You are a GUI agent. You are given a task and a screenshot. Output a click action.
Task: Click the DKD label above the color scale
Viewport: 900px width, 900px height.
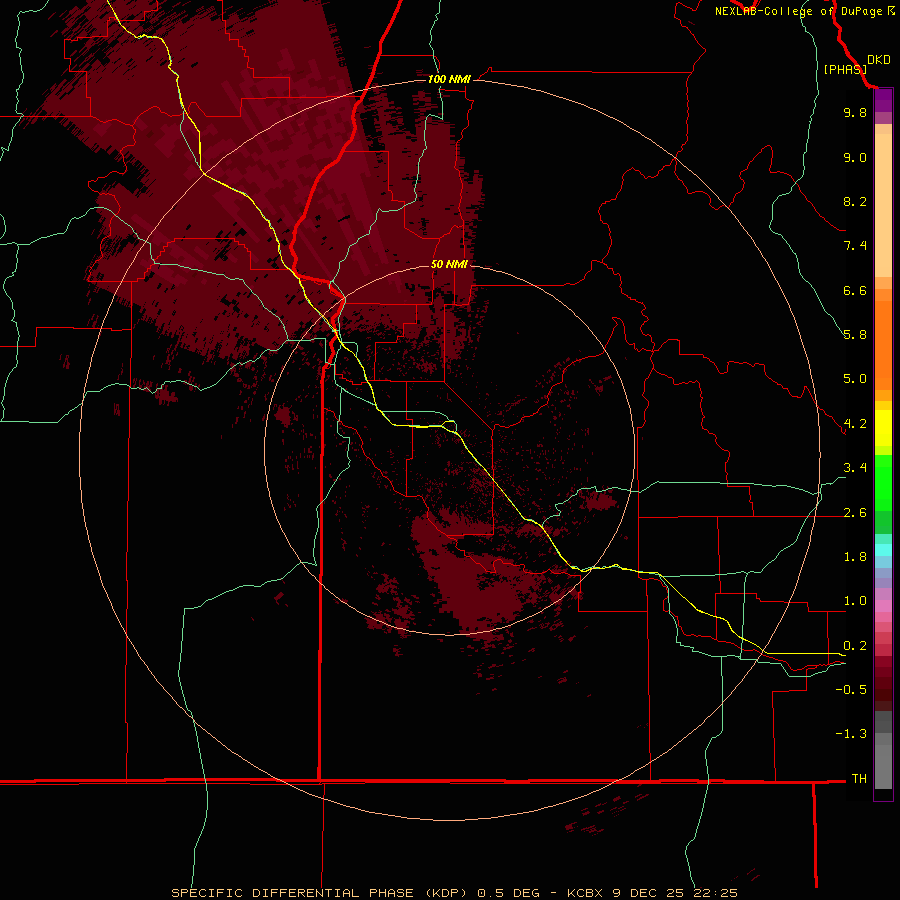[x=879, y=60]
